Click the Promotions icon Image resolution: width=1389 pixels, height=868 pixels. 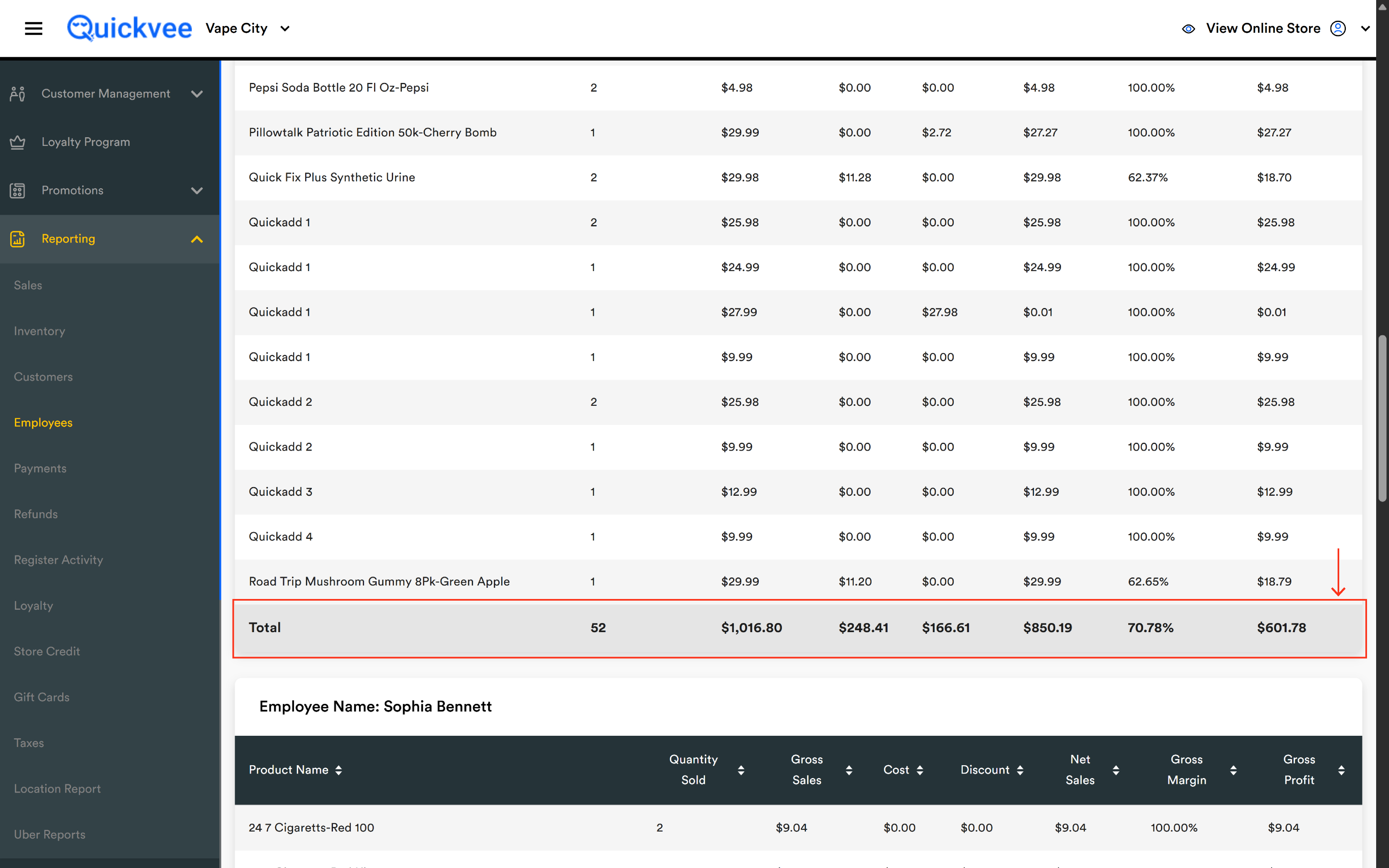click(x=17, y=190)
